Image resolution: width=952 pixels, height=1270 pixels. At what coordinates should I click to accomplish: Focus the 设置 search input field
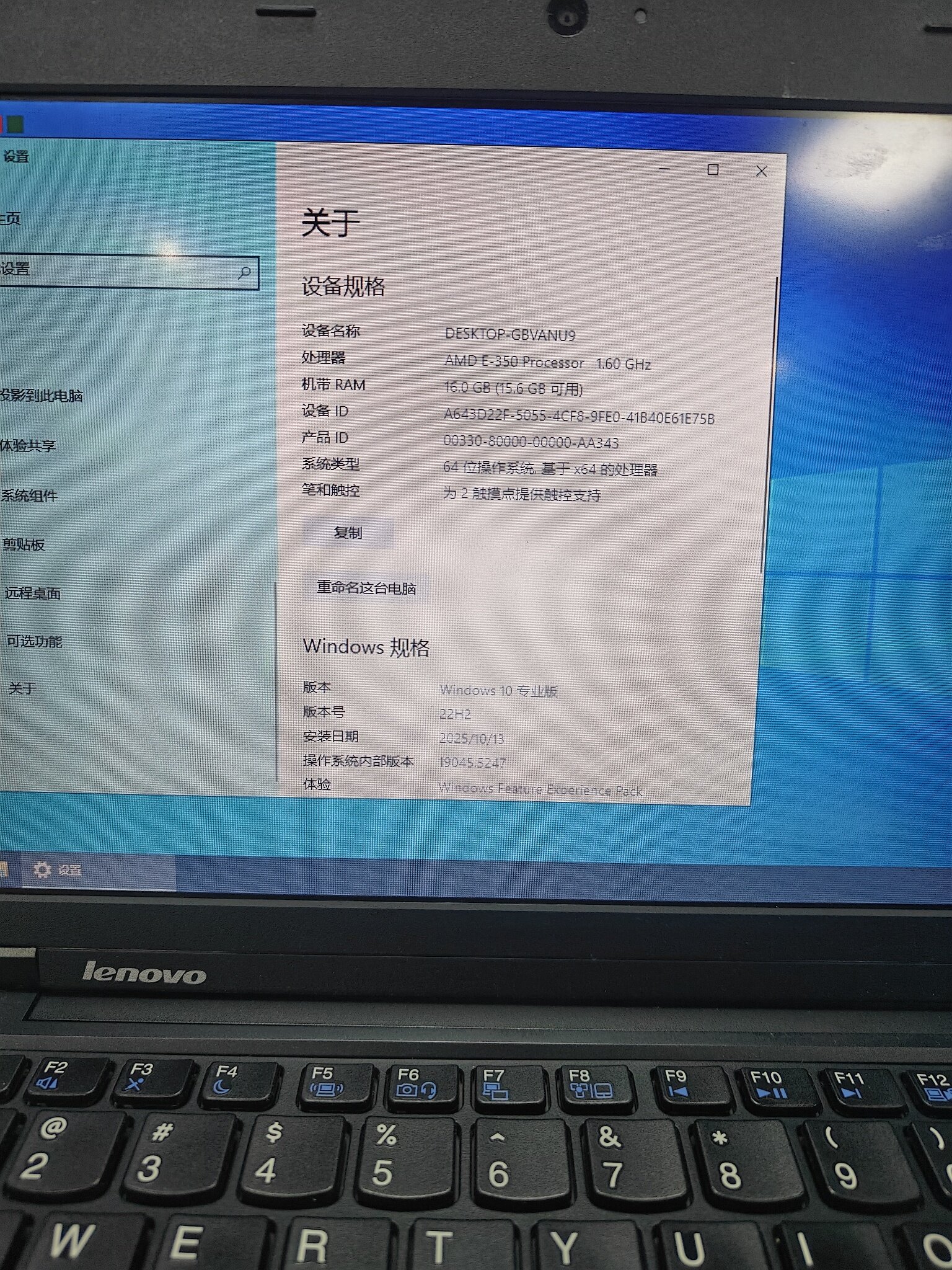pos(118,270)
